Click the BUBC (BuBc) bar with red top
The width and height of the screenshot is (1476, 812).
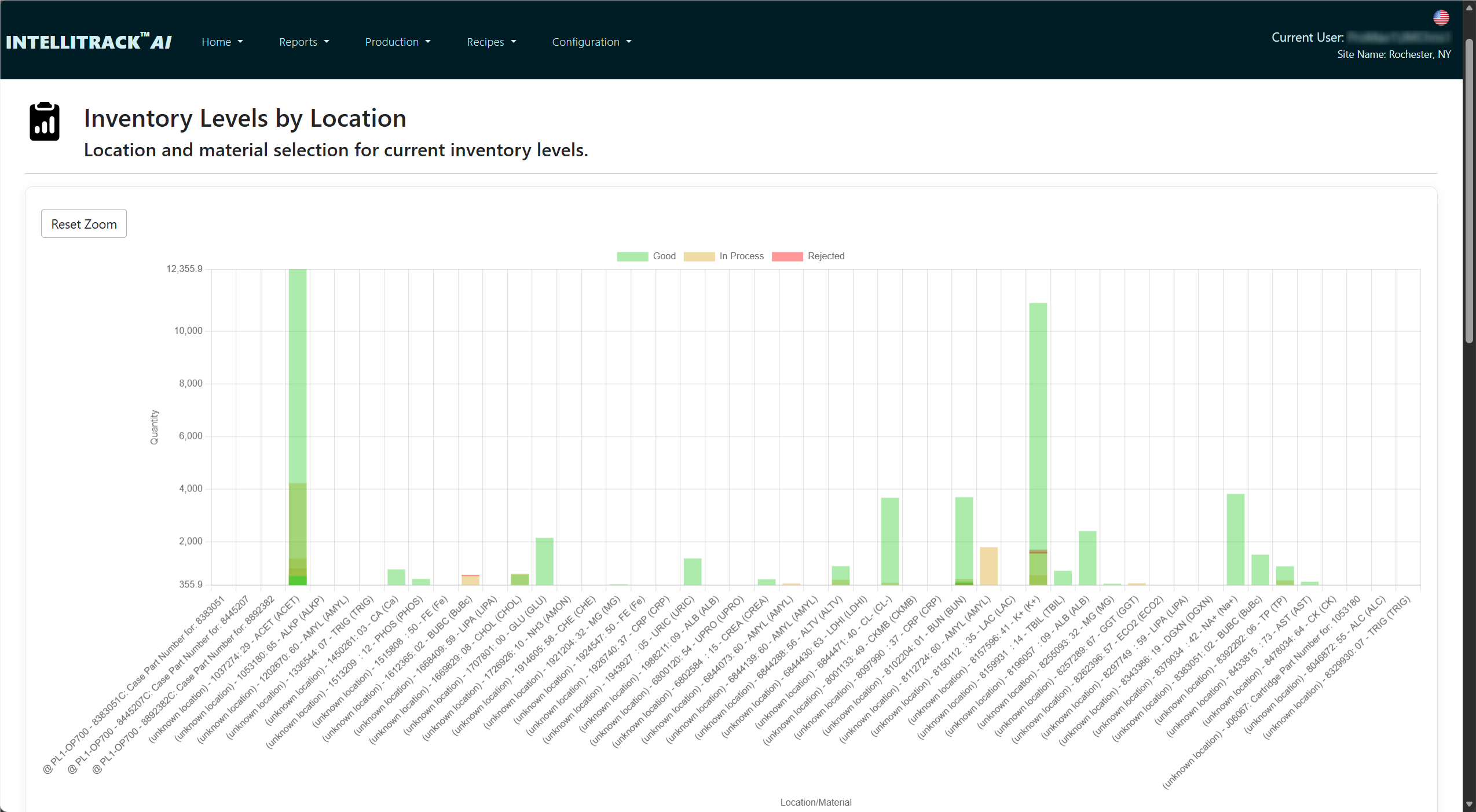pos(470,580)
